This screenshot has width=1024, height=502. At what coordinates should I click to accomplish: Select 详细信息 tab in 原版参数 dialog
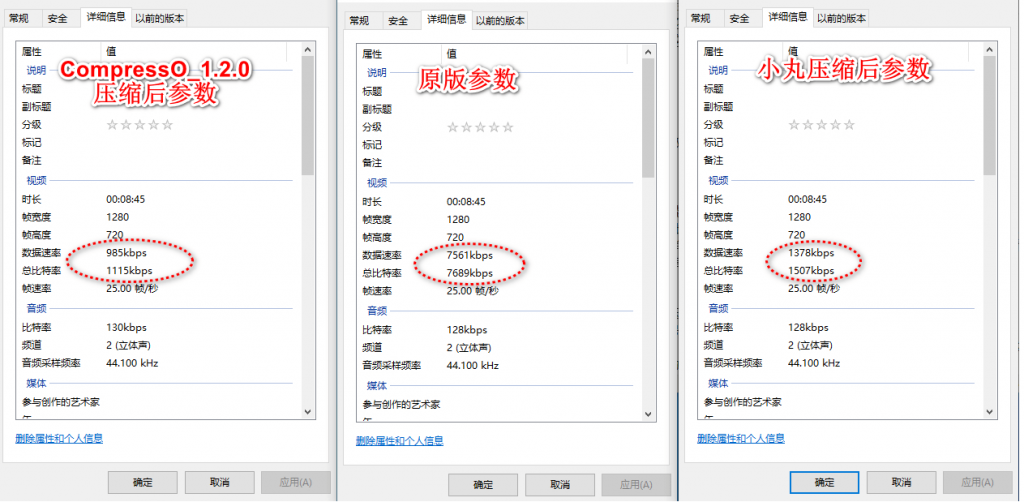coord(445,20)
